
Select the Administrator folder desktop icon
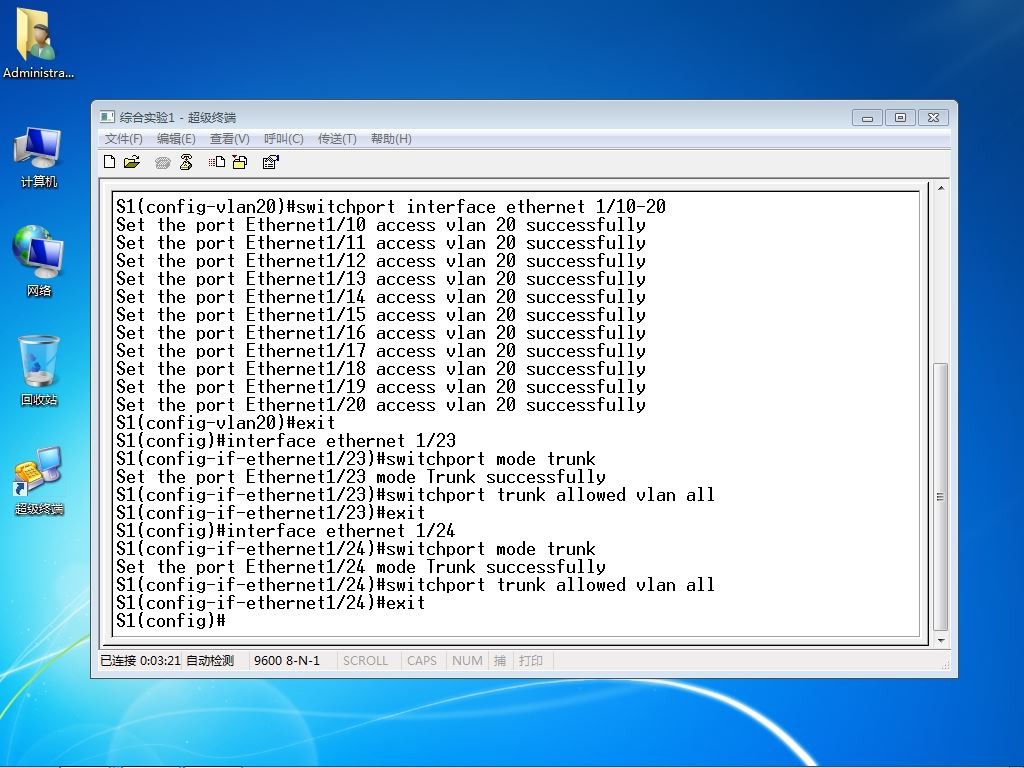[38, 43]
